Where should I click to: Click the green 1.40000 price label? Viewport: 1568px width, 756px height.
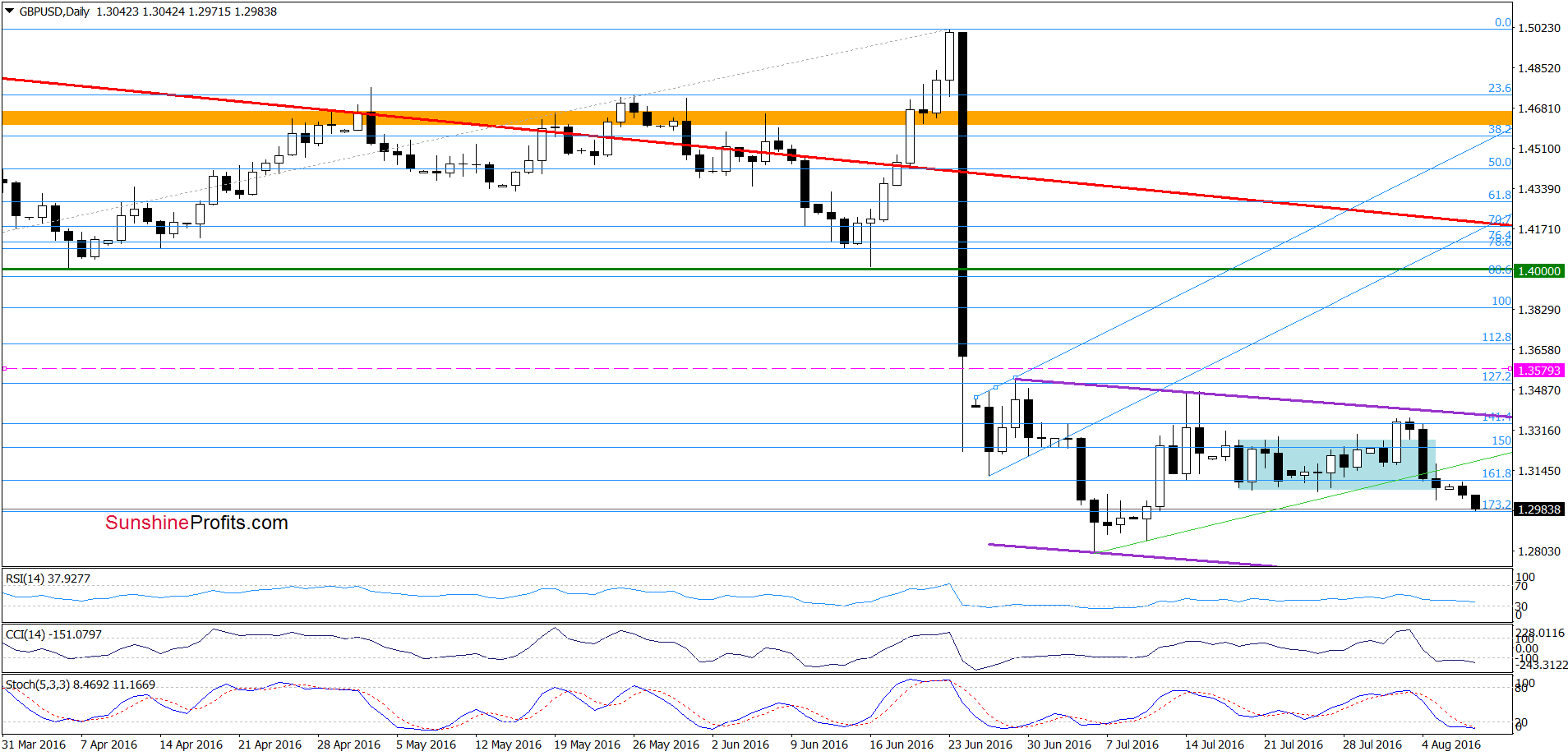click(x=1539, y=271)
